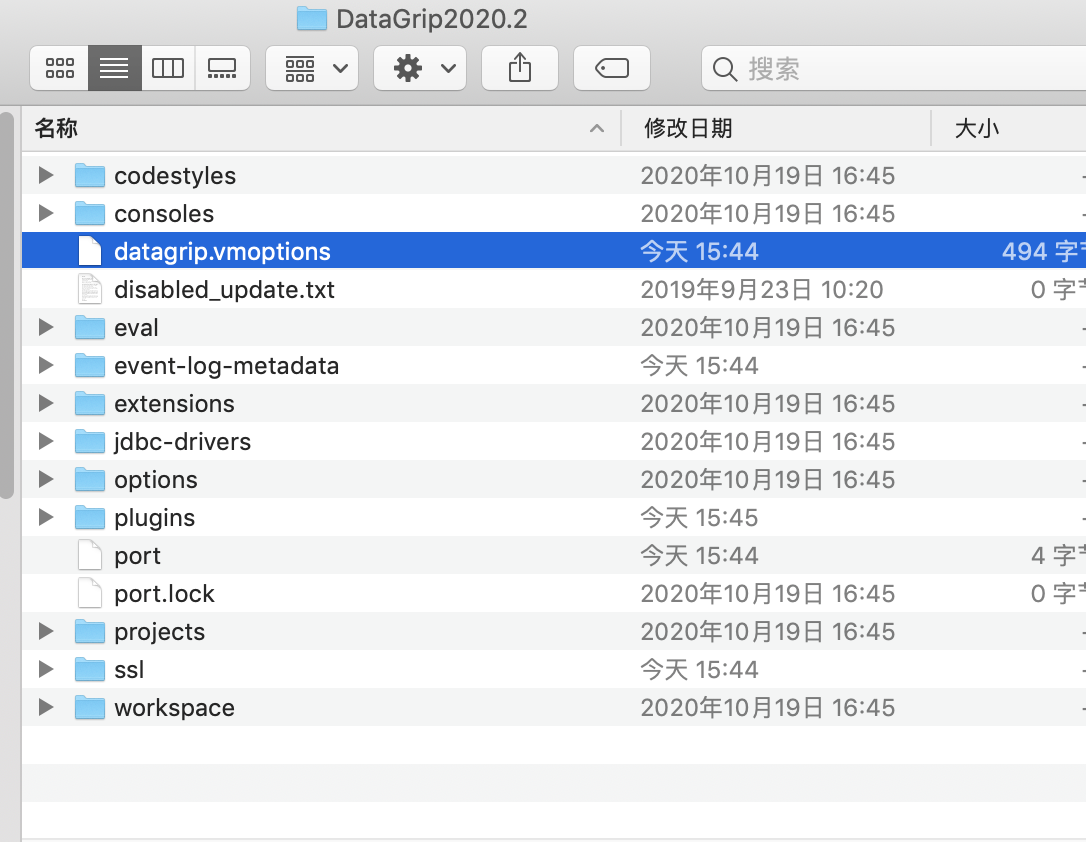Image resolution: width=1086 pixels, height=842 pixels.
Task: Switch to icon view
Action: pyautogui.click(x=58, y=68)
